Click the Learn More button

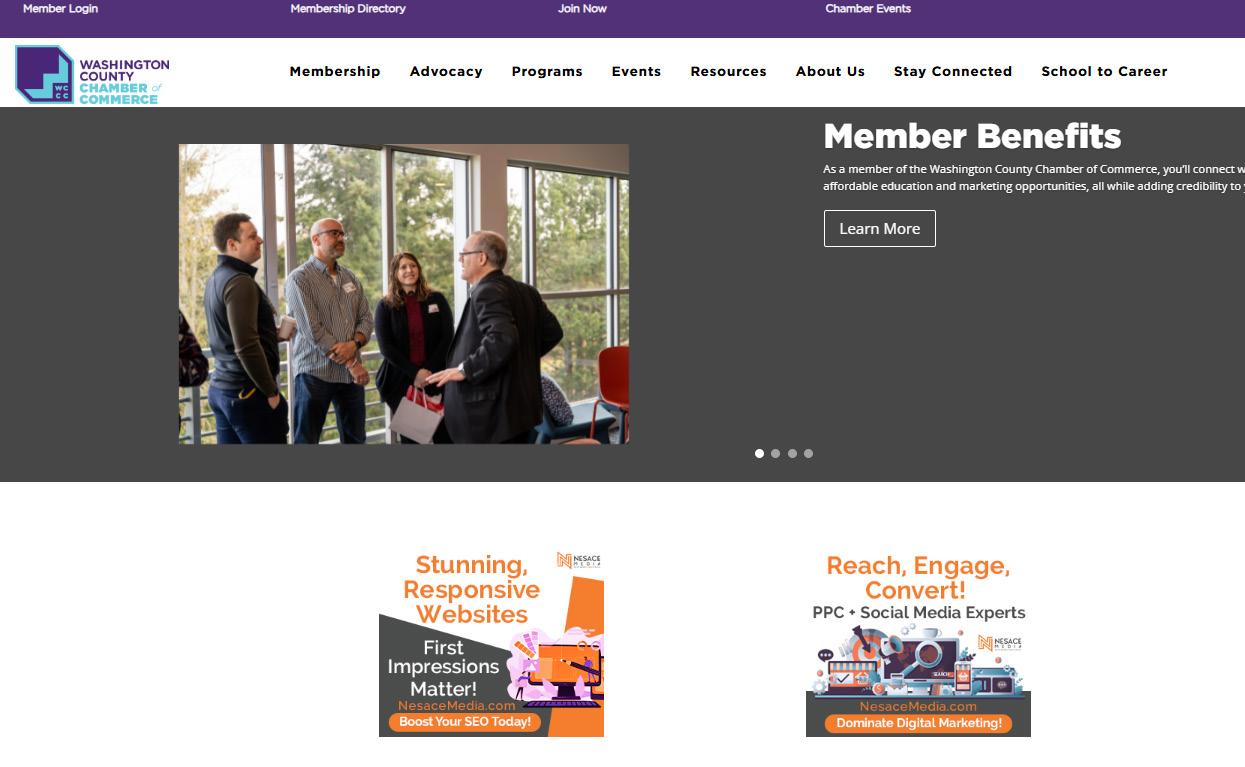[x=880, y=228]
